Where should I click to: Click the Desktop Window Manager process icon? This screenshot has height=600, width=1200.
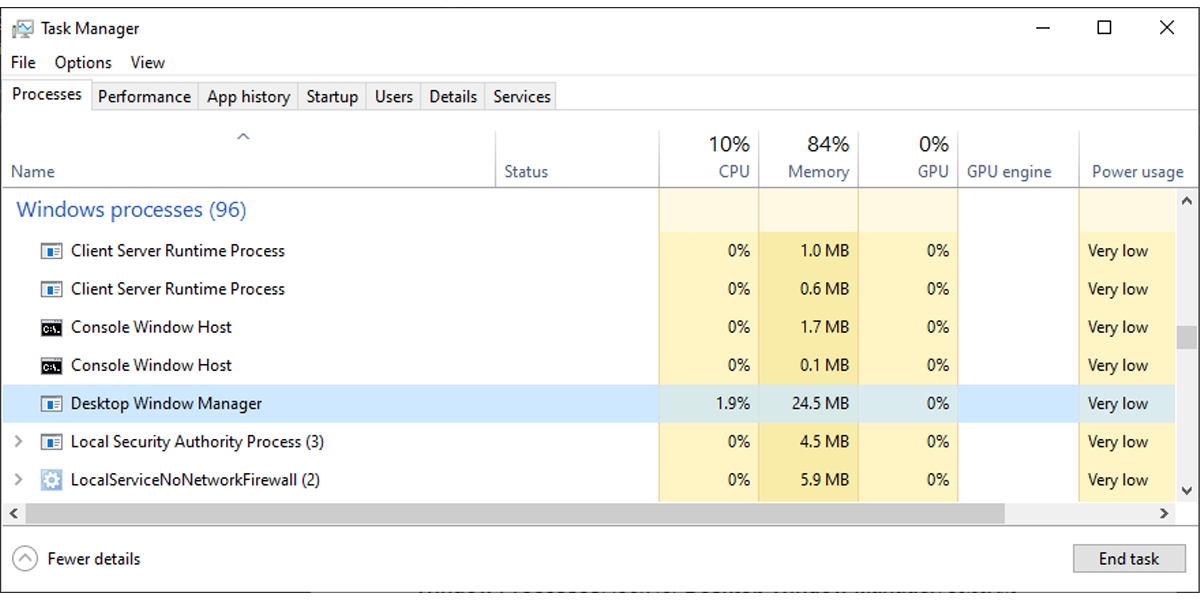51,403
